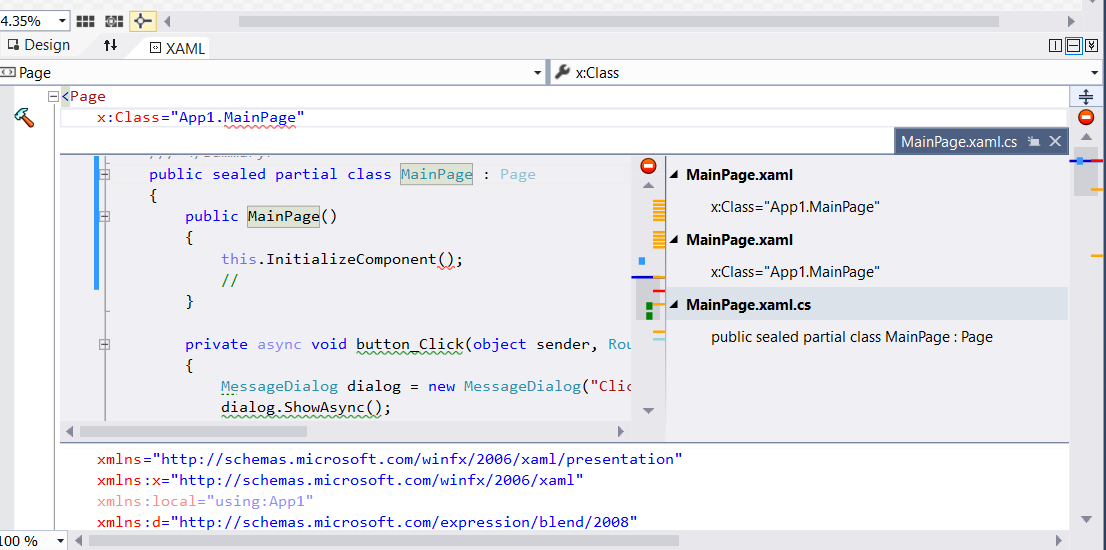Click InitializeComponent in the code
The width and height of the screenshot is (1106, 550).
[351, 259]
